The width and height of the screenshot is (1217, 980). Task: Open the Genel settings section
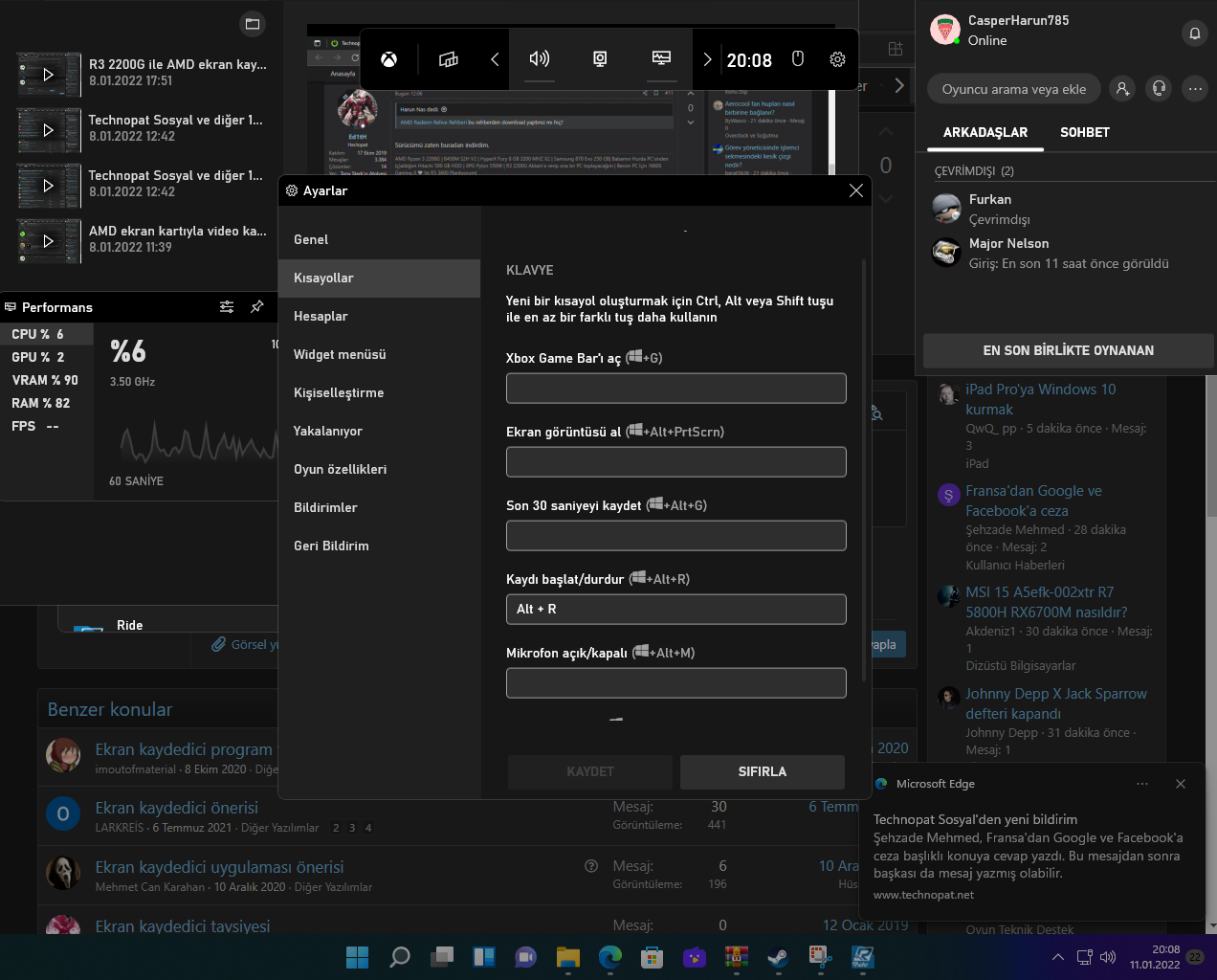(379, 239)
